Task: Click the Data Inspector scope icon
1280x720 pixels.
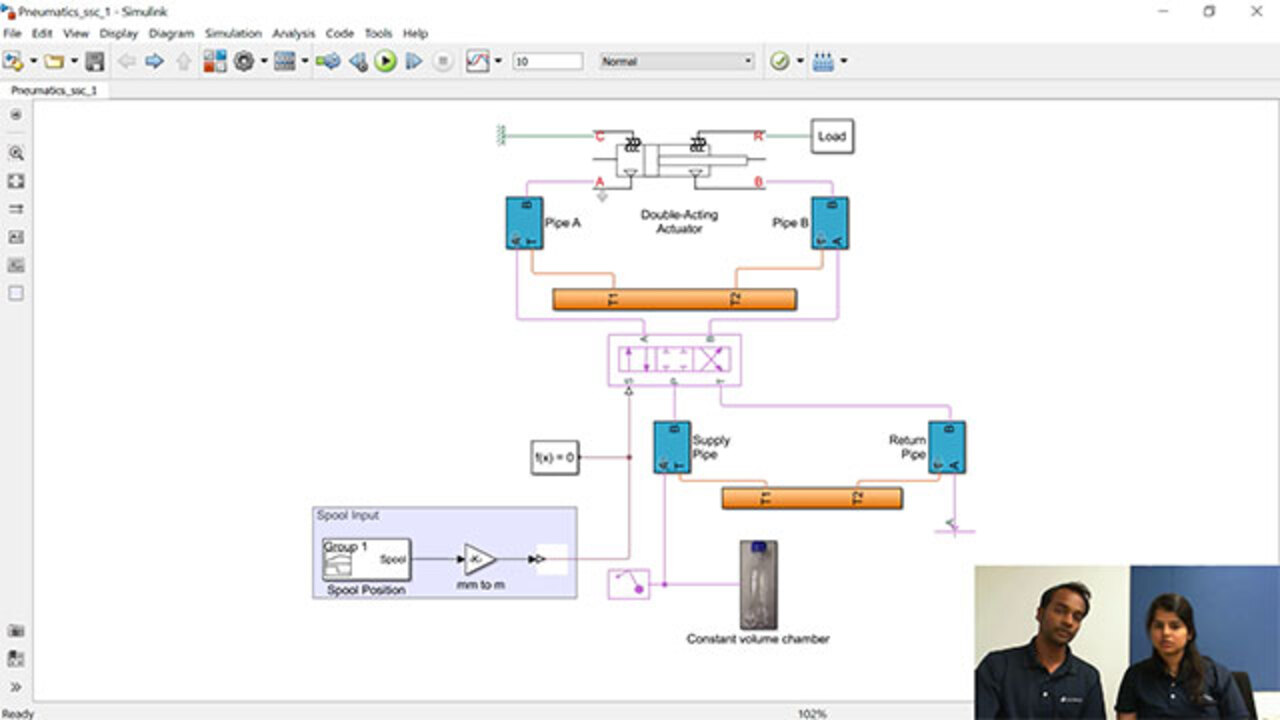Action: (478, 62)
